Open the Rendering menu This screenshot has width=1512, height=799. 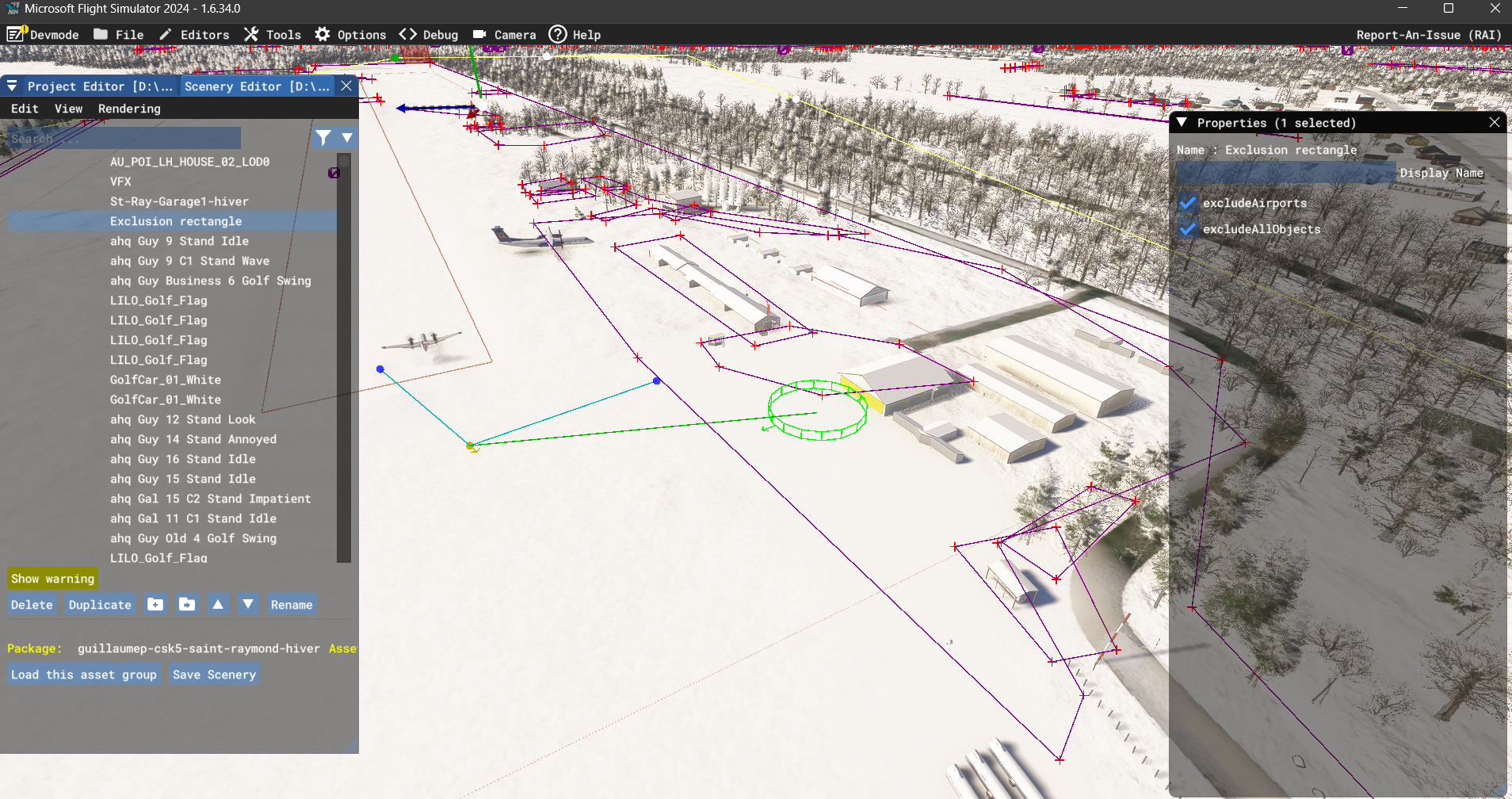tap(129, 109)
